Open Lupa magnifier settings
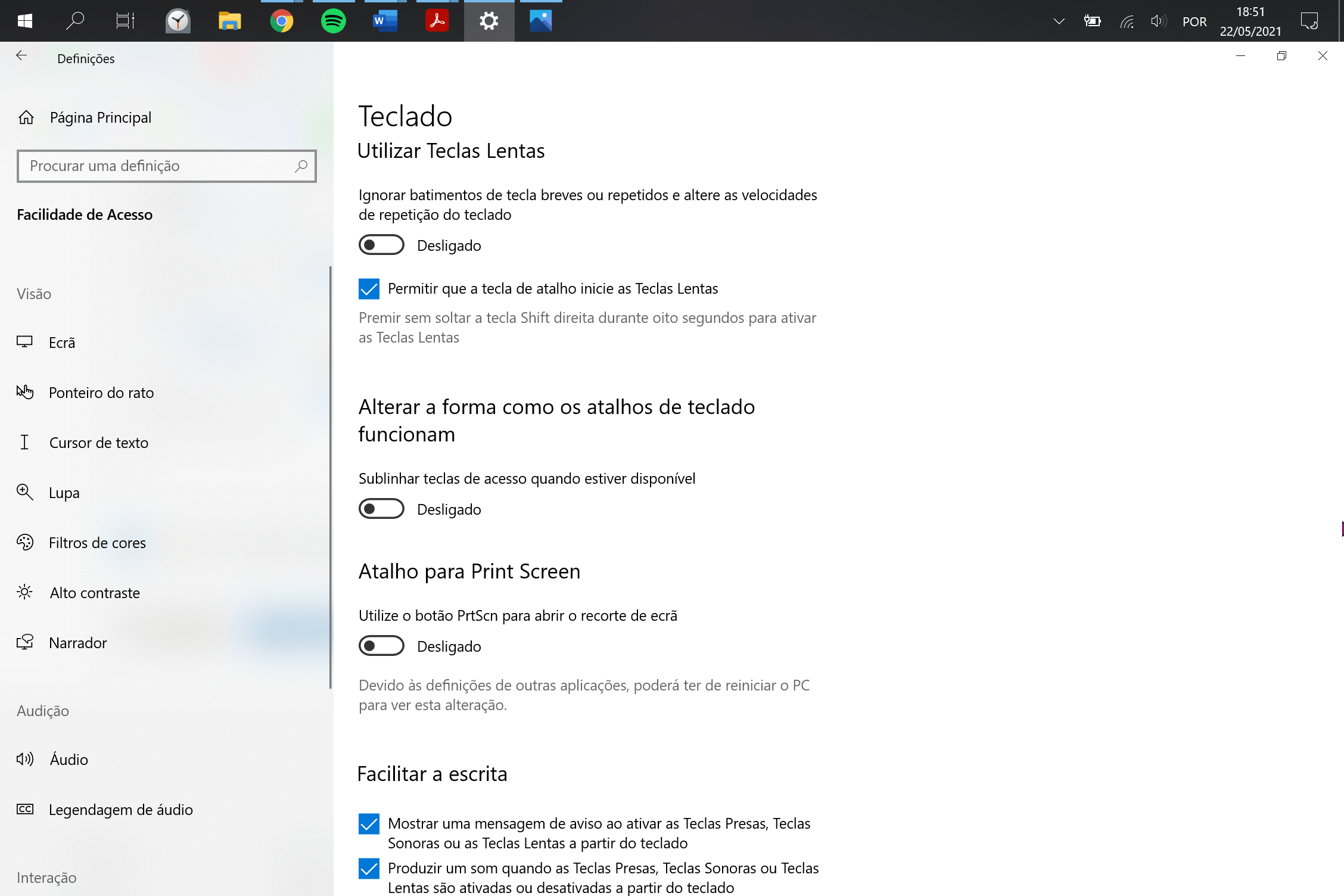This screenshot has width=1344, height=896. click(x=64, y=493)
